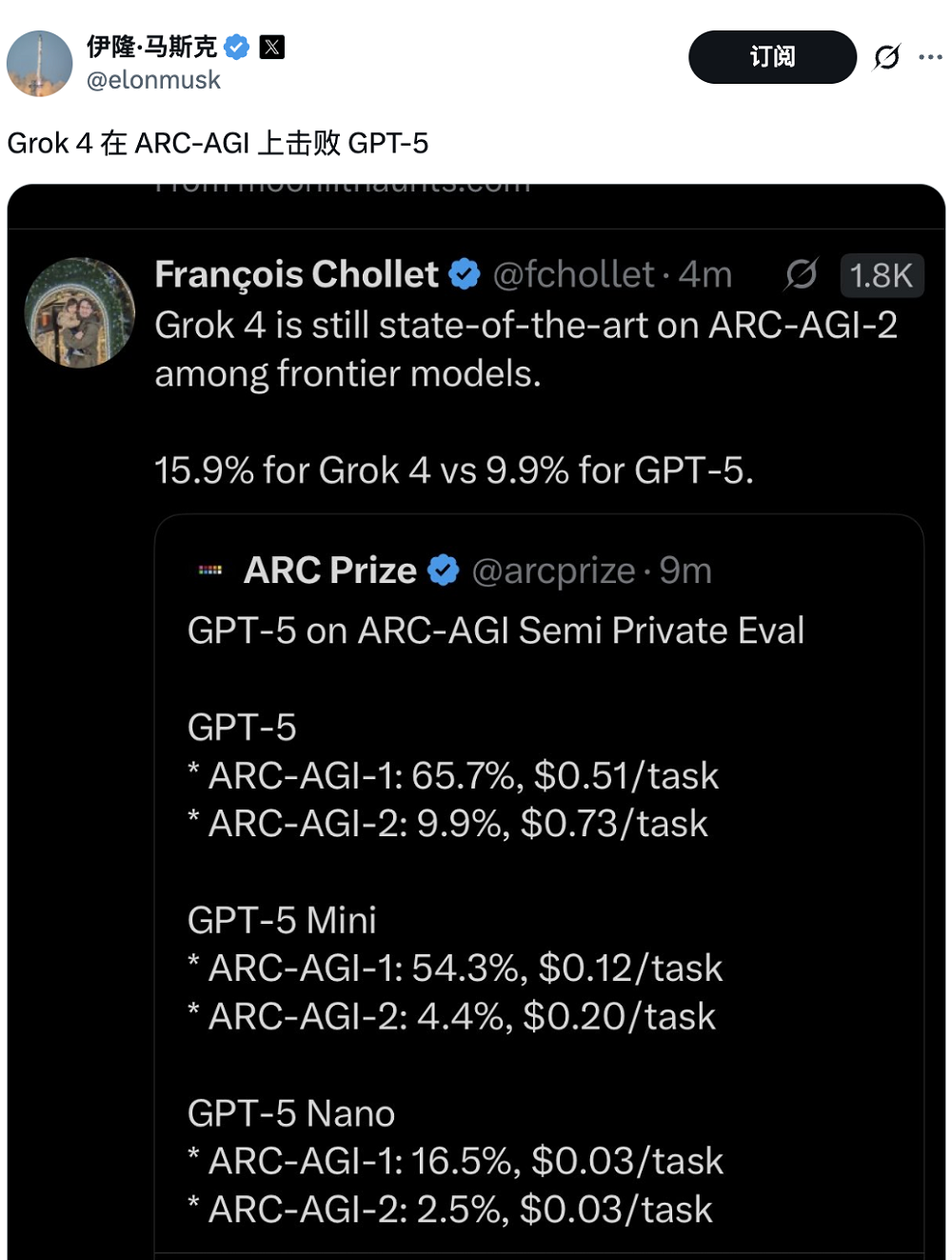Click the François Chollet display name
Image resolution: width=952 pixels, height=1260 pixels.
coord(296,274)
